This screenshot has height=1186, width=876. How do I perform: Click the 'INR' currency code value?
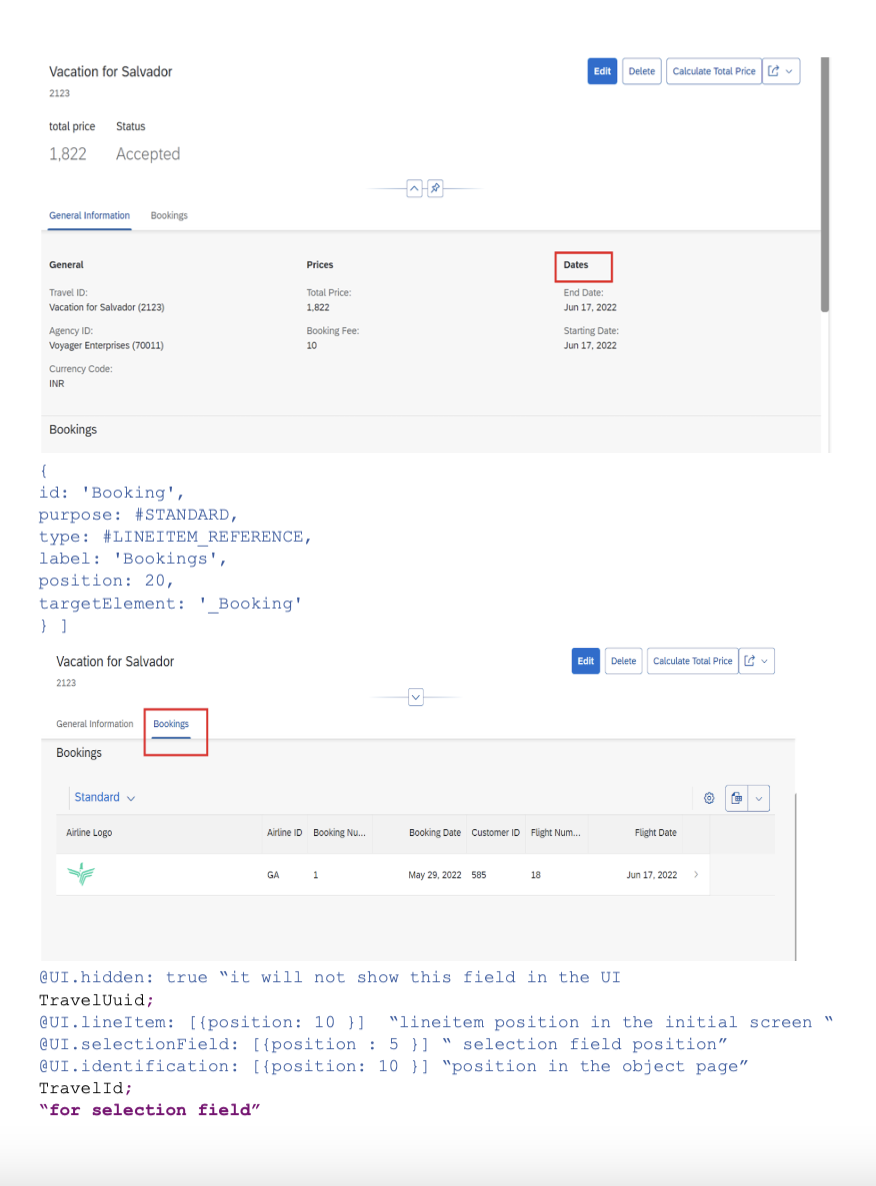57,383
